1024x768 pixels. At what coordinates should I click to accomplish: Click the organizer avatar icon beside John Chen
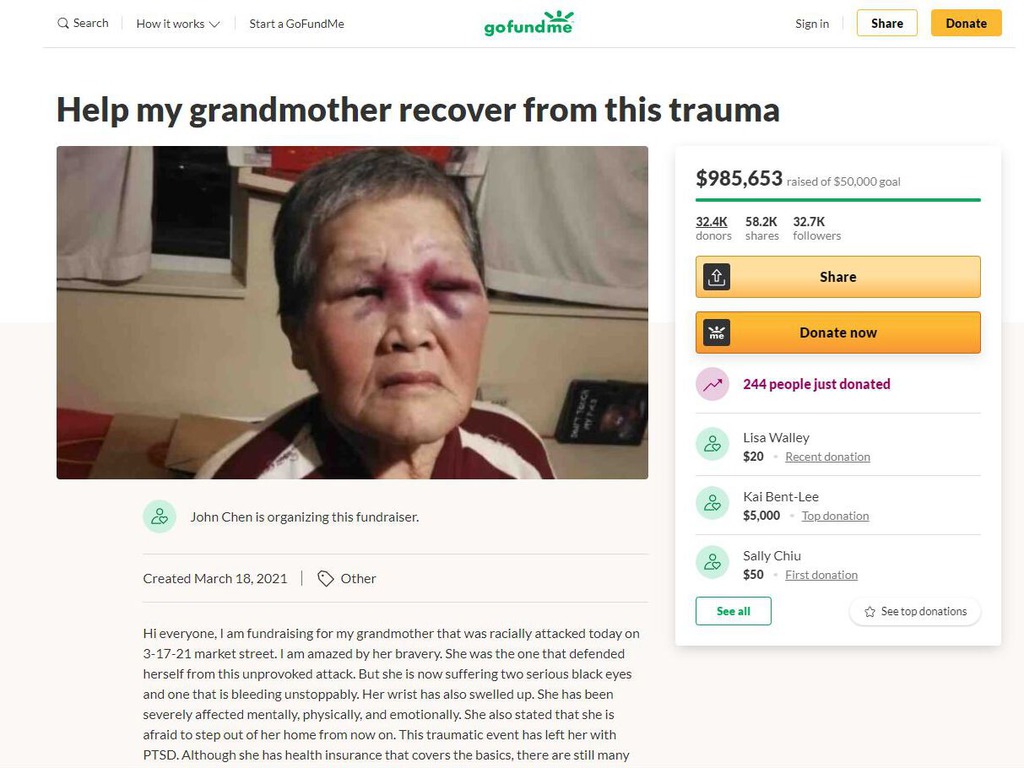pos(159,517)
